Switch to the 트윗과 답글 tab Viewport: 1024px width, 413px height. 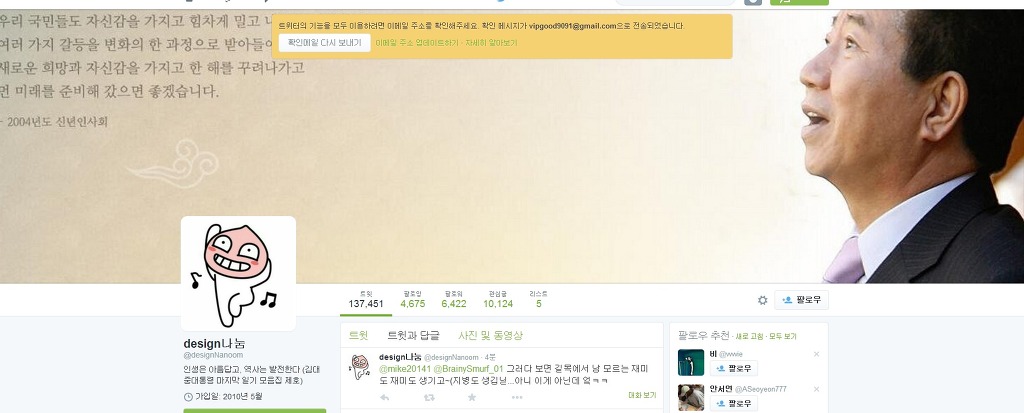(413, 335)
